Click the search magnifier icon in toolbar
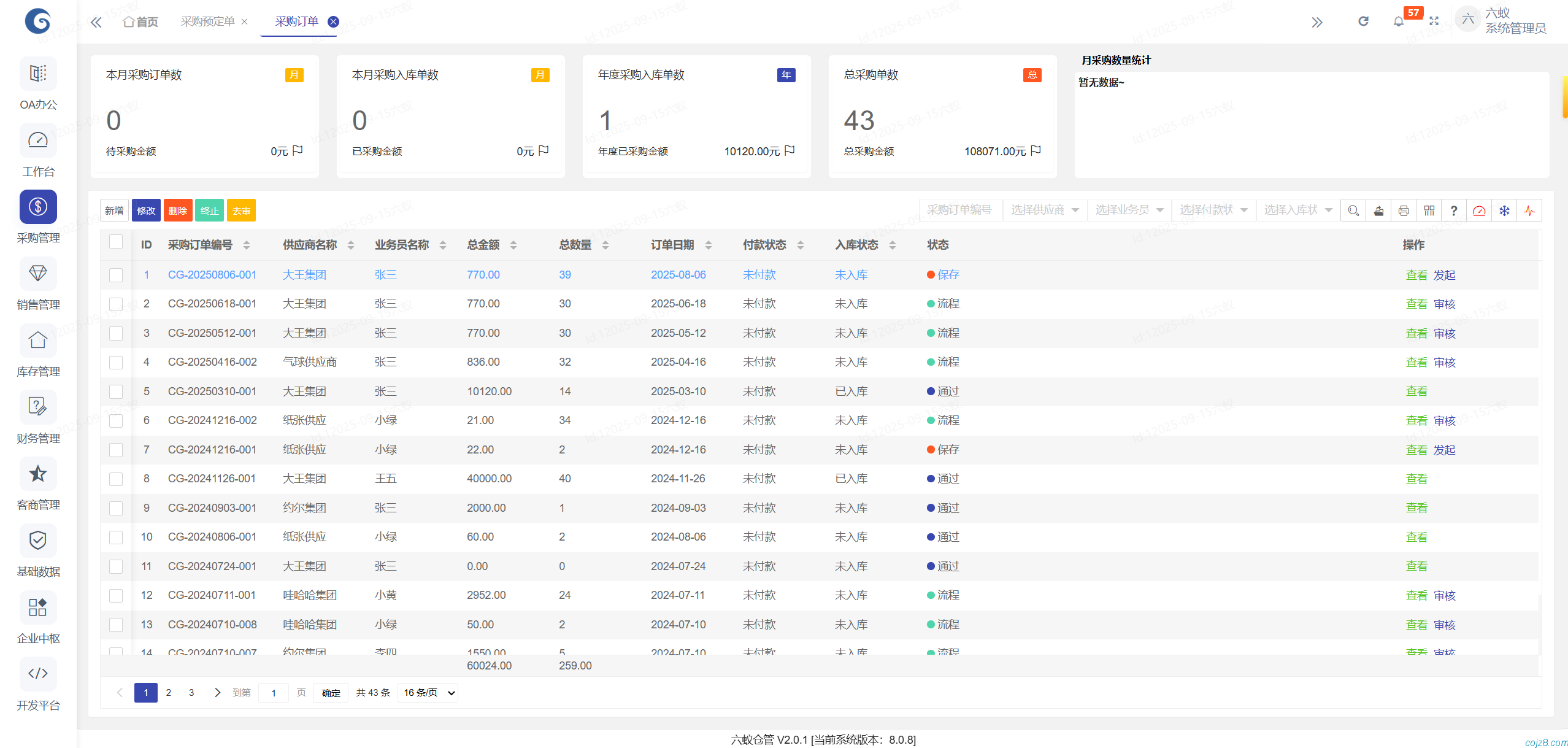This screenshot has height=748, width=1568. pyautogui.click(x=1353, y=210)
